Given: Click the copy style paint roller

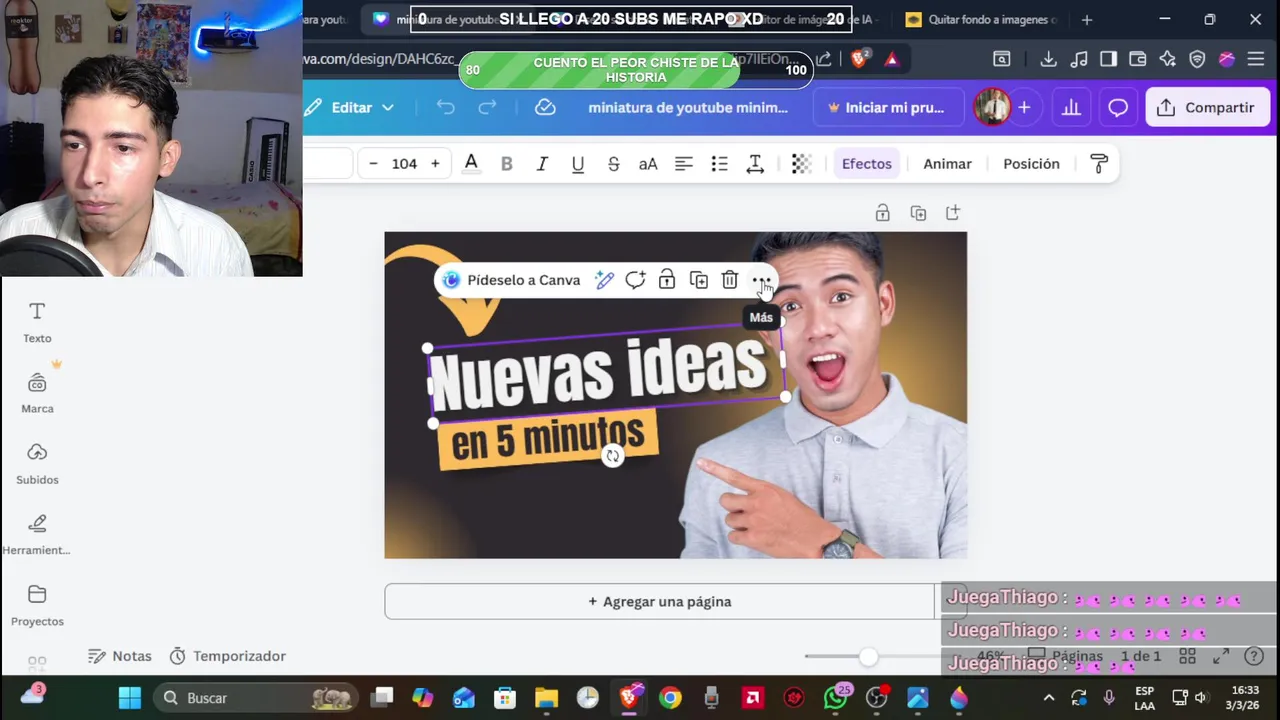Looking at the screenshot, I should 1099,164.
